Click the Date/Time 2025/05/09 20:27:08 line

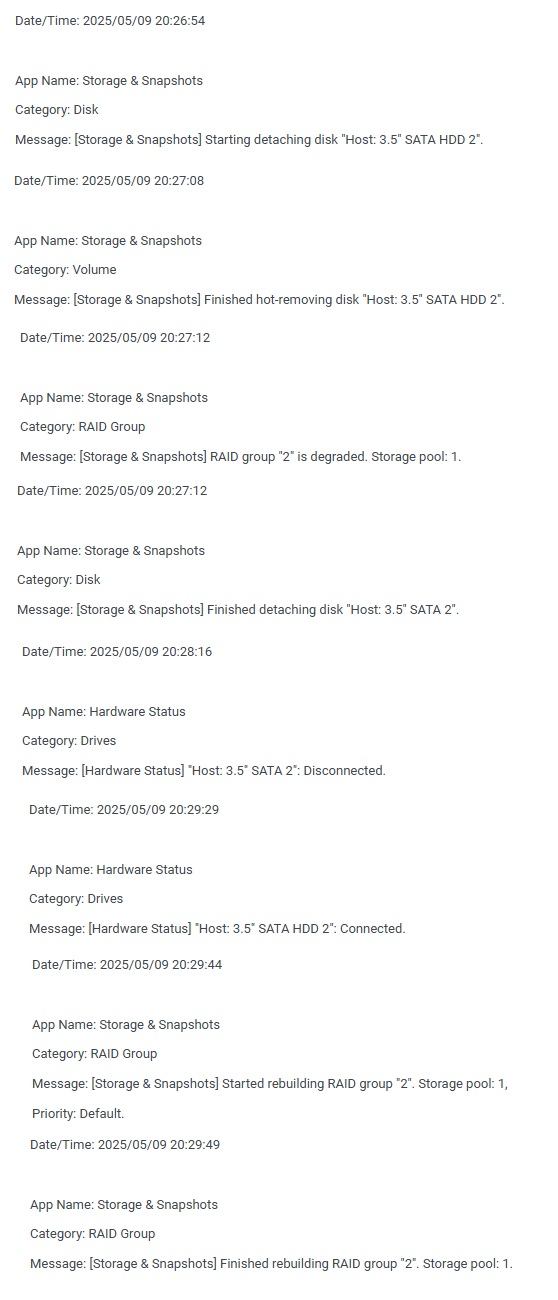[x=109, y=180]
